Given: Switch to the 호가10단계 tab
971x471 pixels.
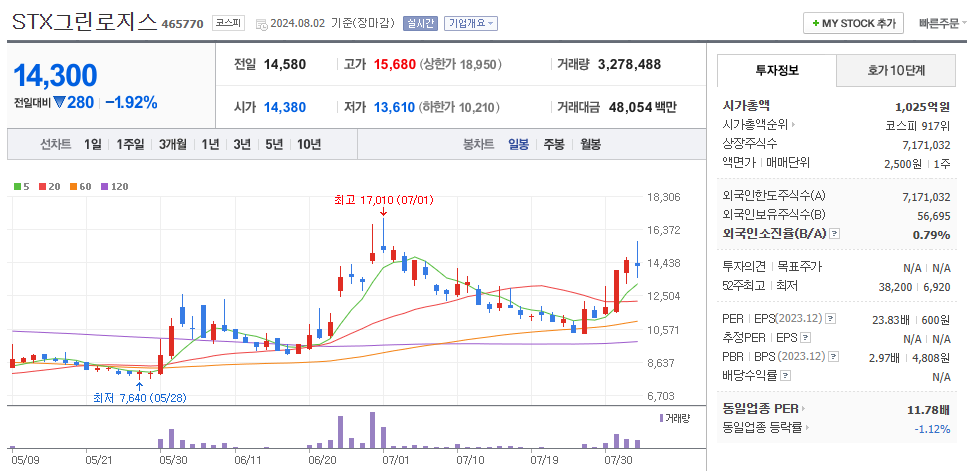Looking at the screenshot, I should [896, 71].
